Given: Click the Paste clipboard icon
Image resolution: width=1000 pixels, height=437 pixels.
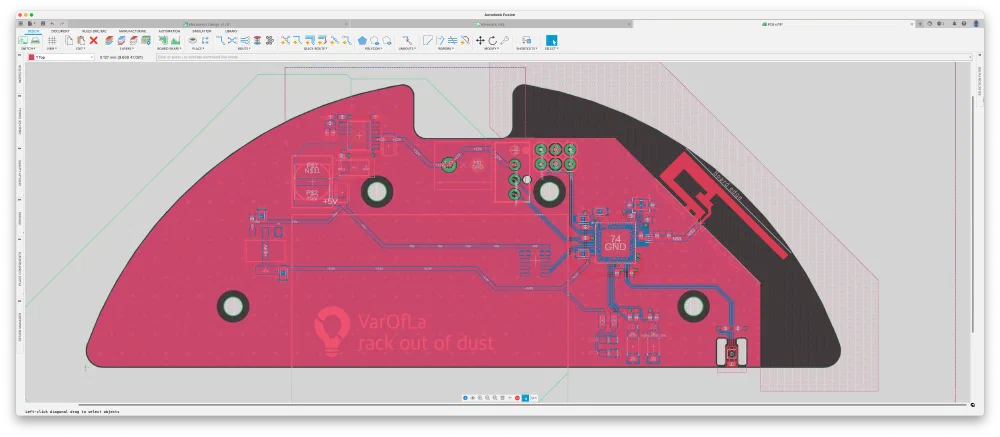Looking at the screenshot, I should click(81, 40).
